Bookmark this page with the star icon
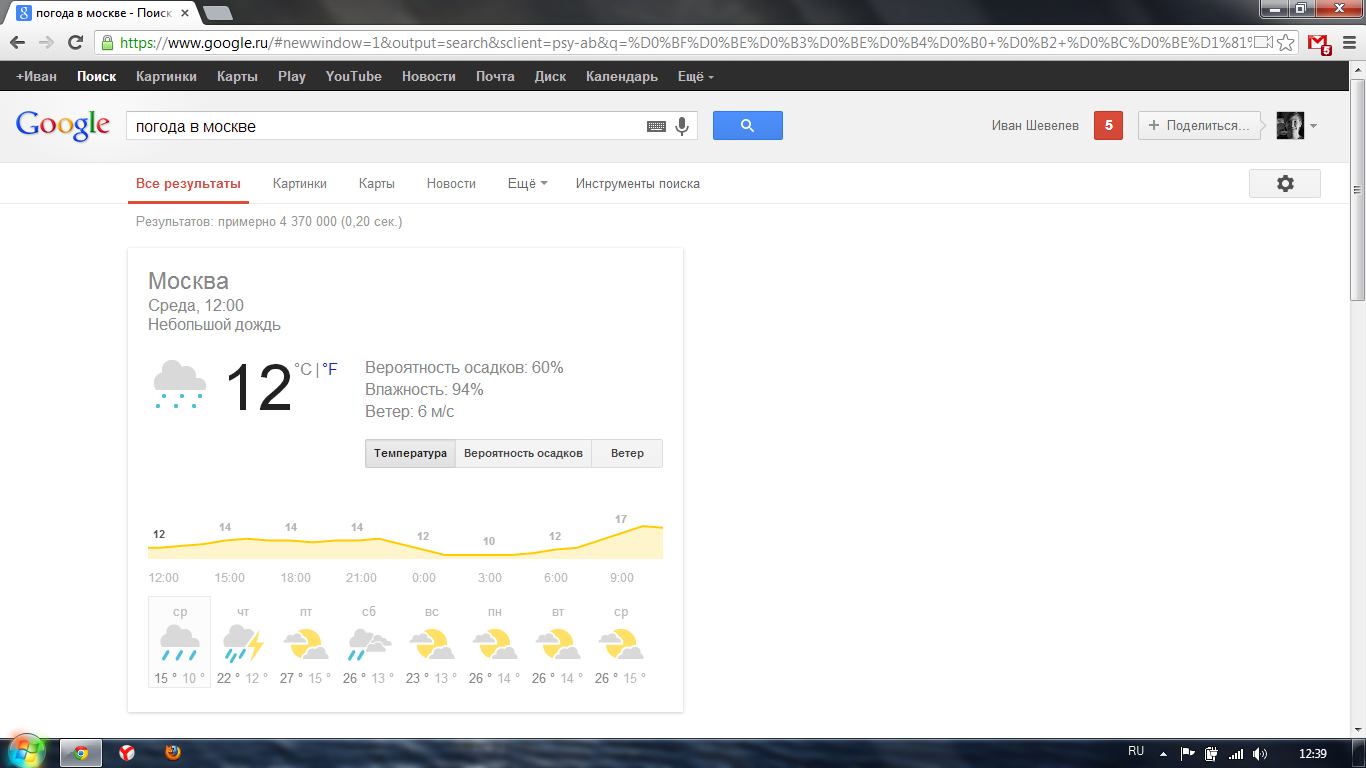 1286,43
